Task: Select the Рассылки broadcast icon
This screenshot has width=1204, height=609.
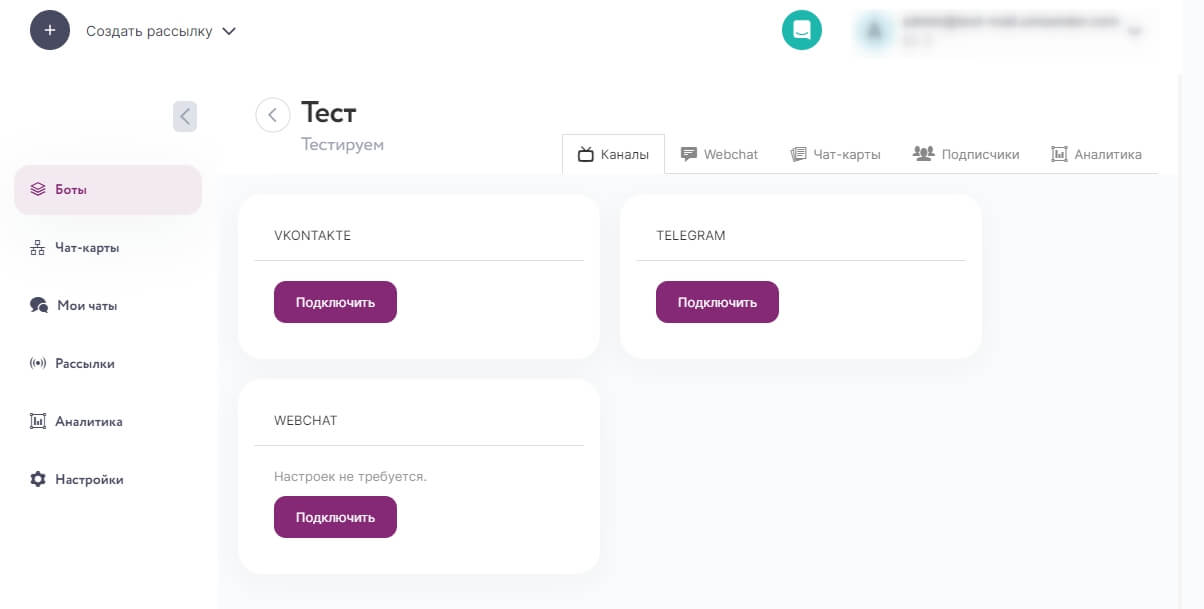Action: click(x=38, y=363)
